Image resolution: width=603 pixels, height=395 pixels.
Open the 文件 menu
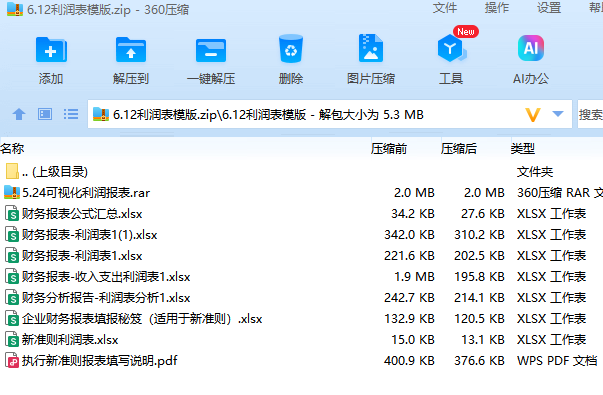(x=445, y=8)
